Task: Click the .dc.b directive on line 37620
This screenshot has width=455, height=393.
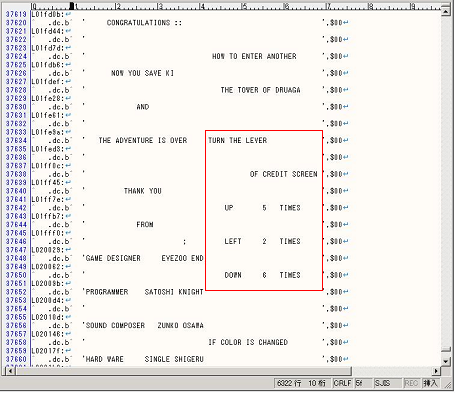Action: 58,23
